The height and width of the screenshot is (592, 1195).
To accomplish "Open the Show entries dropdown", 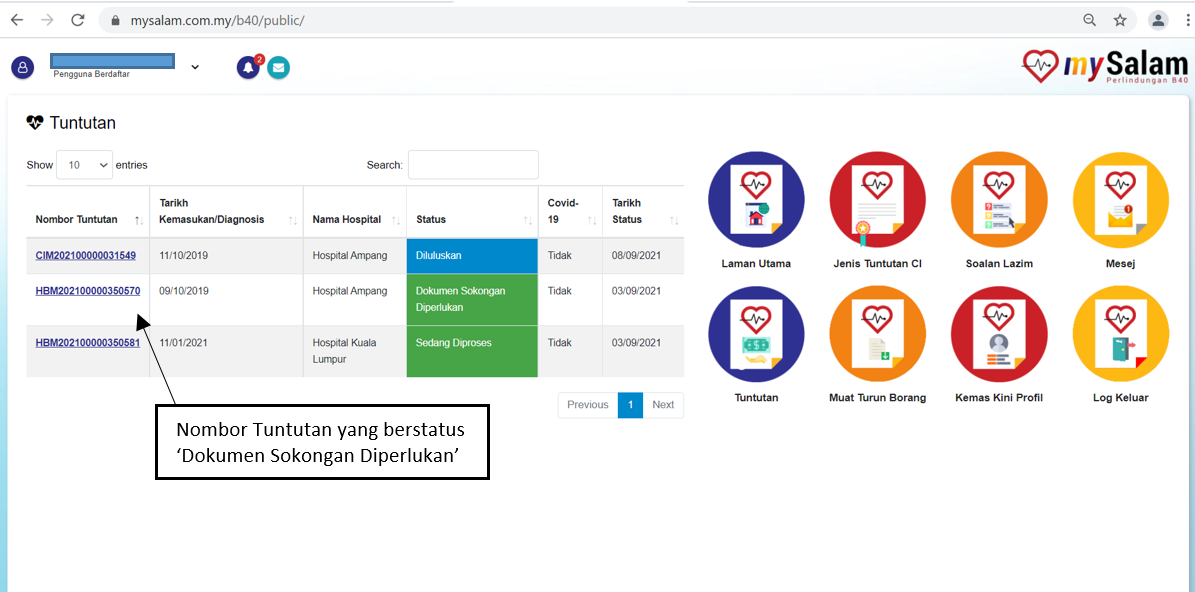I will (x=84, y=164).
